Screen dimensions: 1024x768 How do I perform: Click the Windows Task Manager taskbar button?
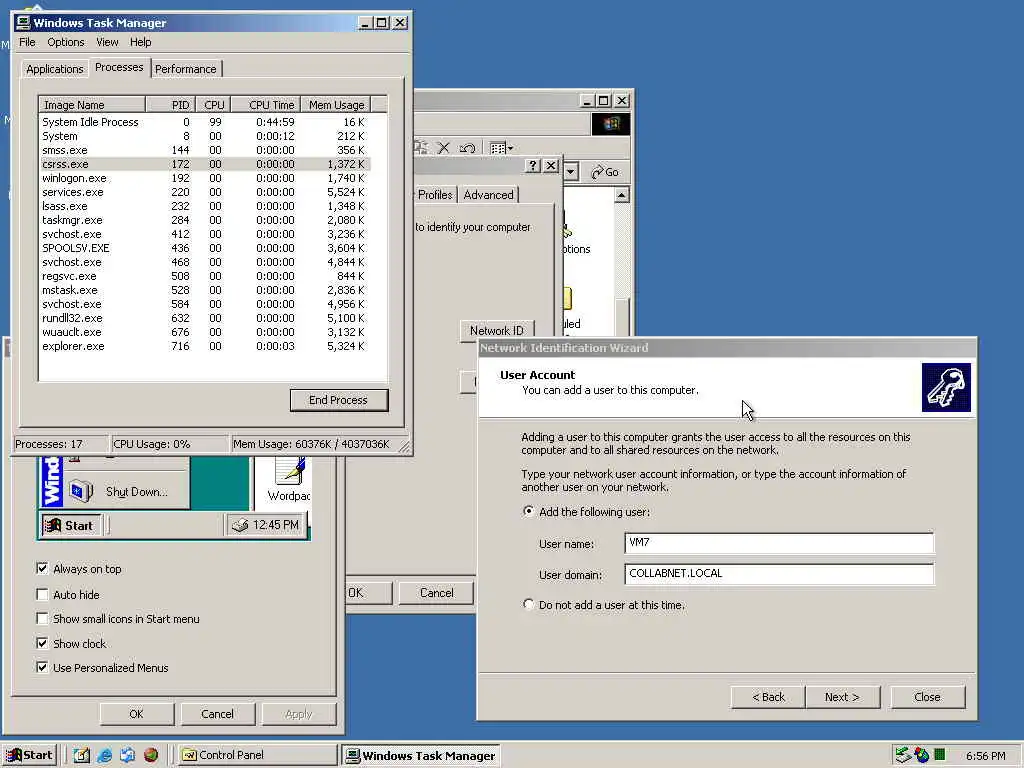point(421,756)
